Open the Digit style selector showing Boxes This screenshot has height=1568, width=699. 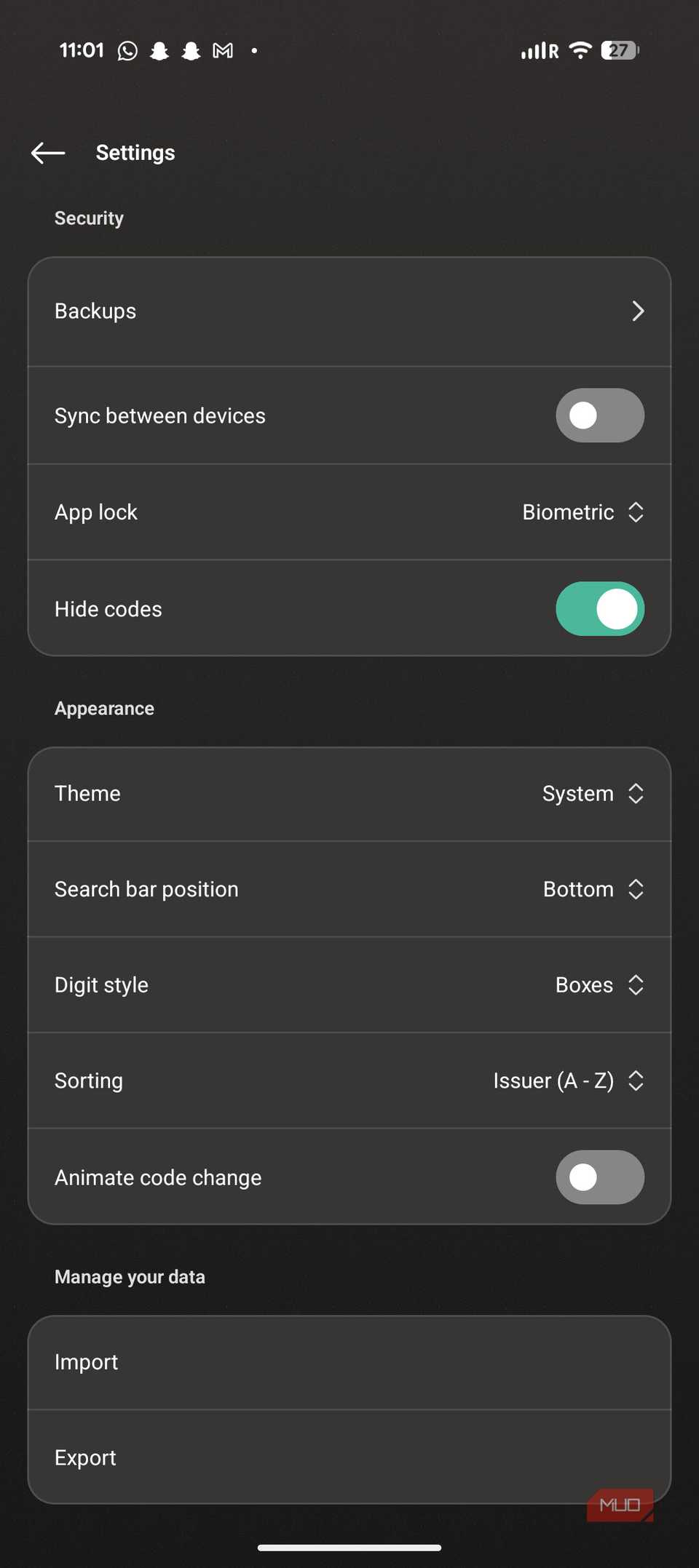[x=599, y=984]
